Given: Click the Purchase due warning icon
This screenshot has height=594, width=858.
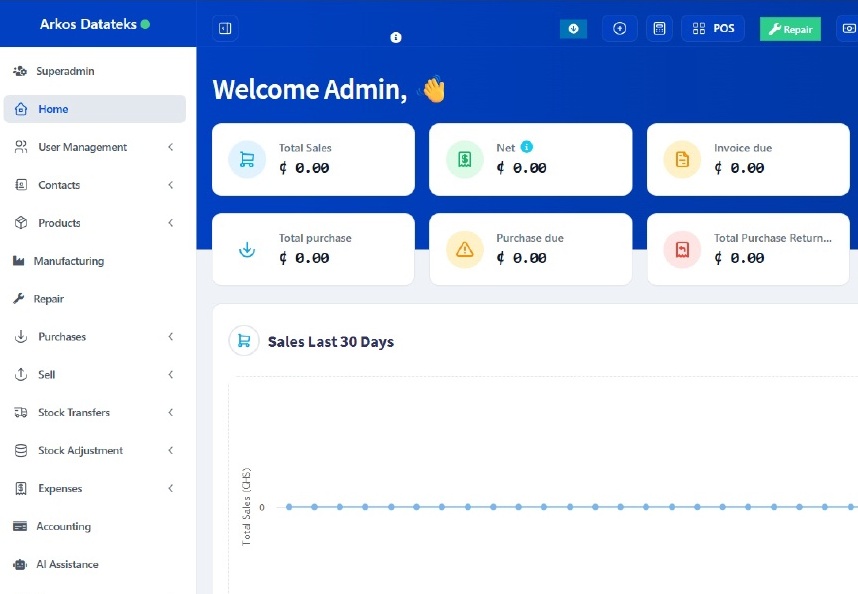Looking at the screenshot, I should [465, 249].
